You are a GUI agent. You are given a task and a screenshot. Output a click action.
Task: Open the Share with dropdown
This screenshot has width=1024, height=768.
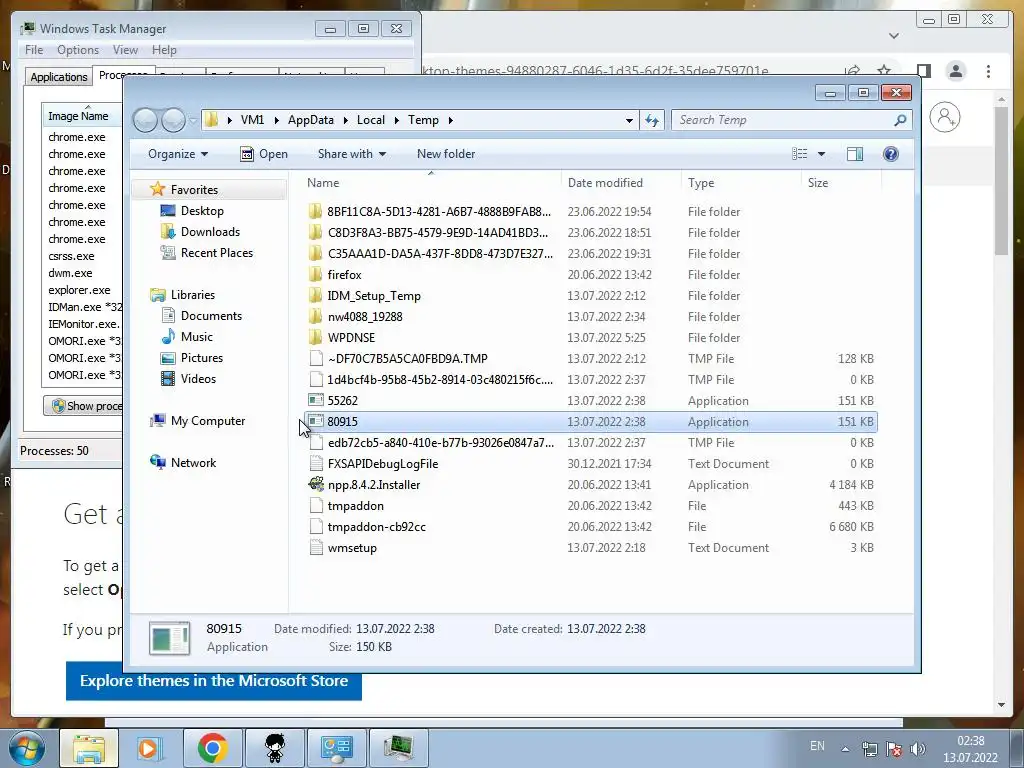pyautogui.click(x=351, y=154)
